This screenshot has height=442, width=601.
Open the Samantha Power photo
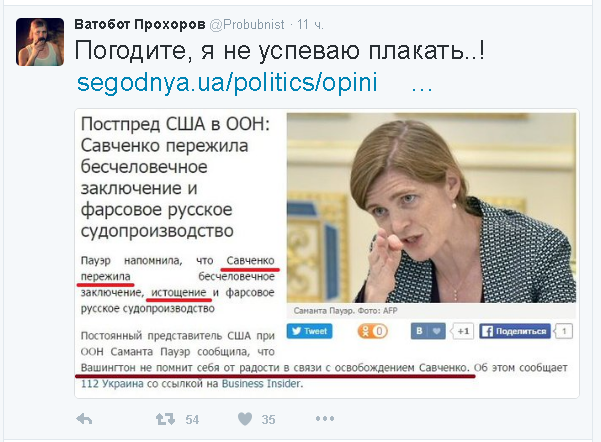(x=431, y=208)
